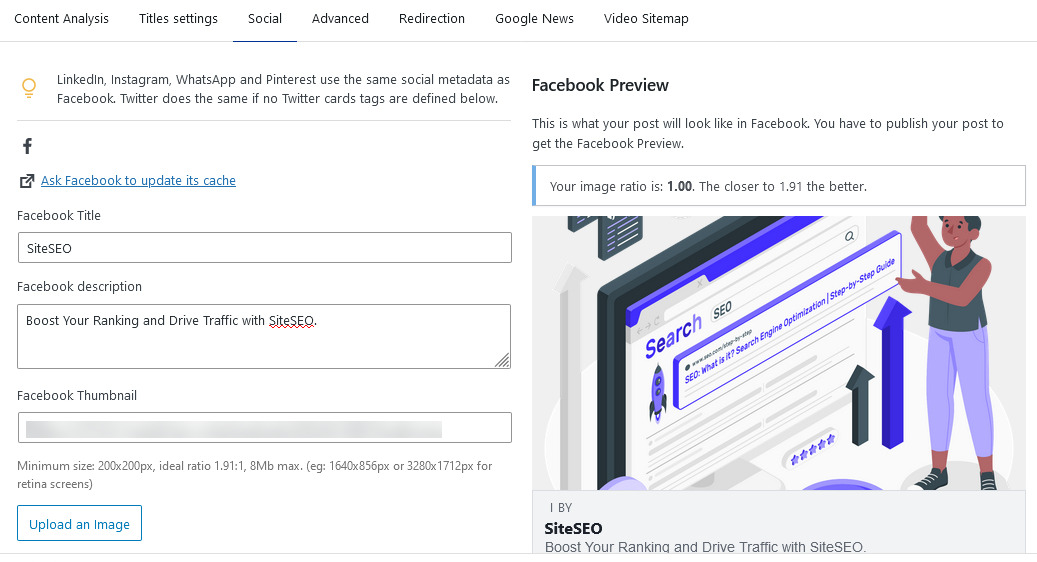Grab the description textarea resize handle

[503, 360]
